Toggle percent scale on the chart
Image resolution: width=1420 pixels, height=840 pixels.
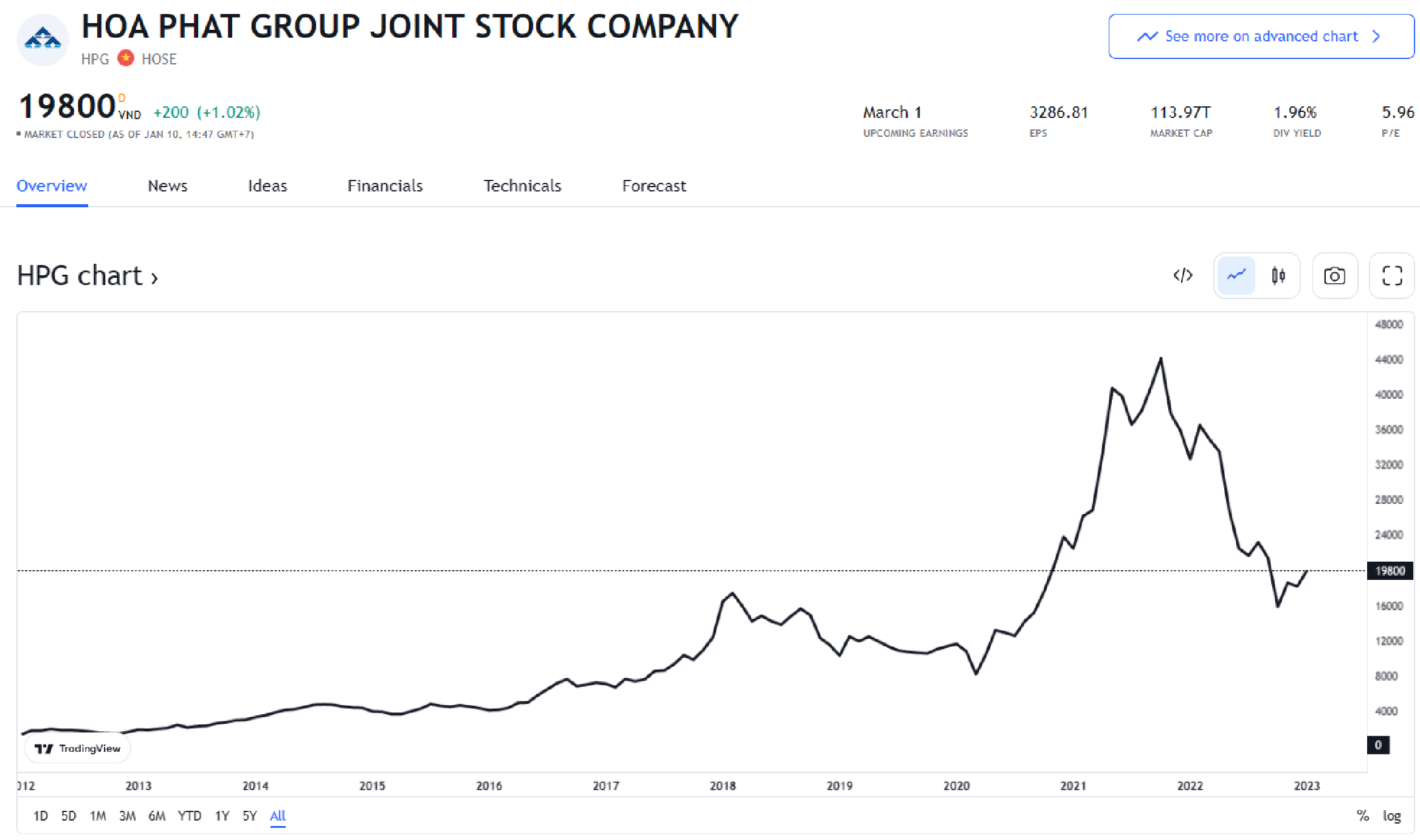[x=1363, y=816]
